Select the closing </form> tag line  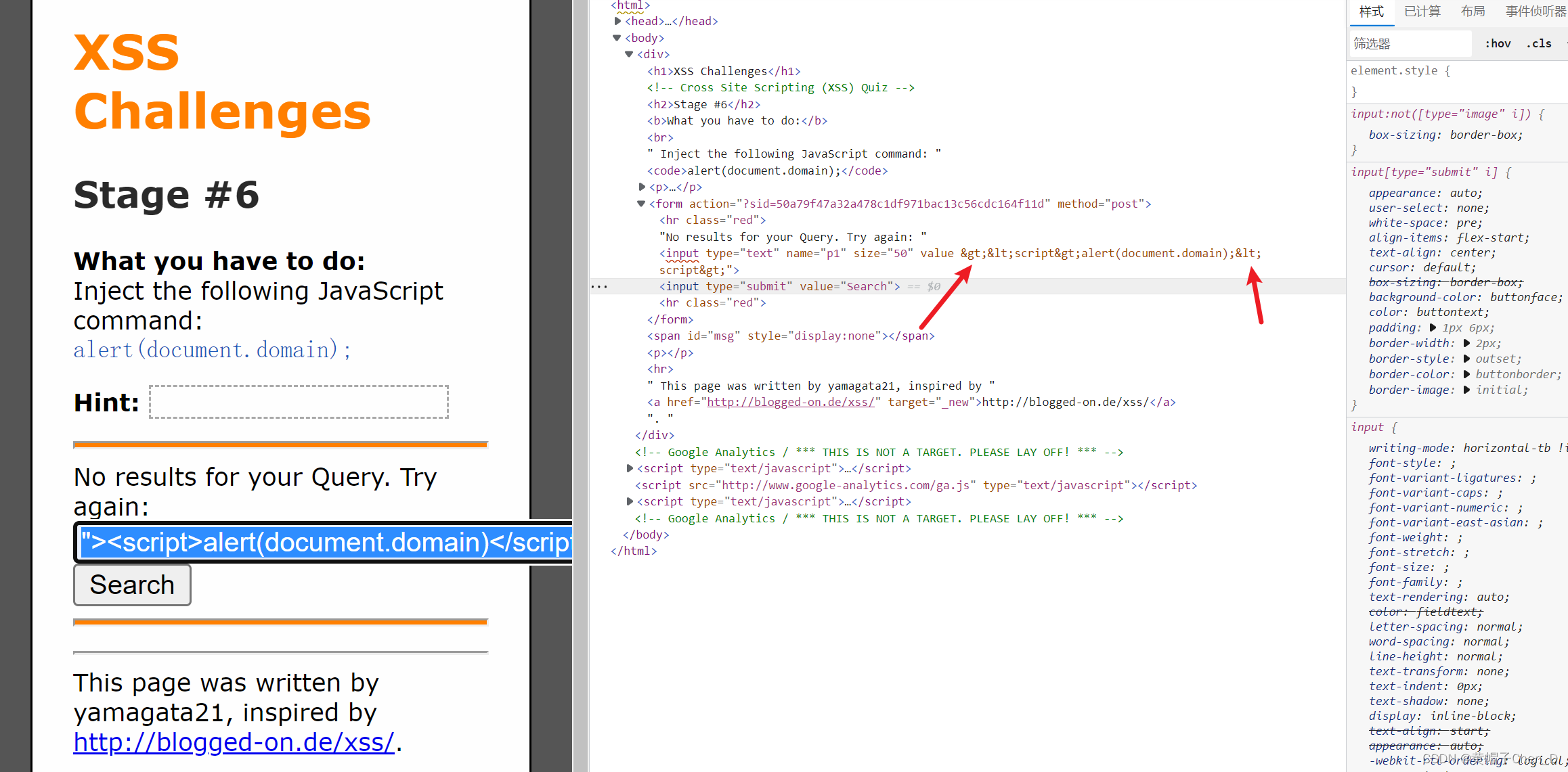pos(670,319)
